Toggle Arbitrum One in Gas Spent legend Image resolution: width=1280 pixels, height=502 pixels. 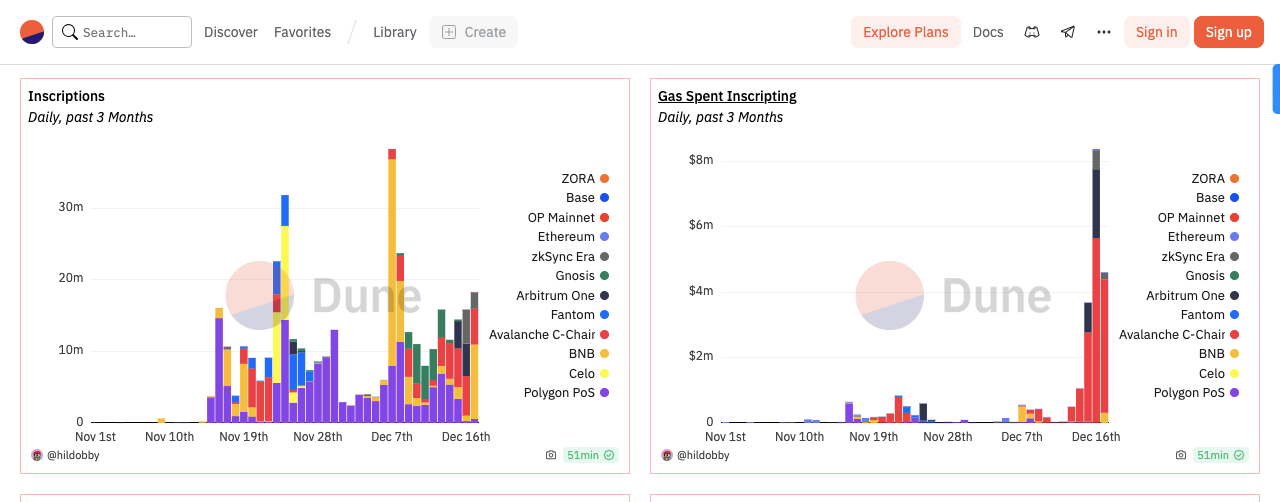1193,295
